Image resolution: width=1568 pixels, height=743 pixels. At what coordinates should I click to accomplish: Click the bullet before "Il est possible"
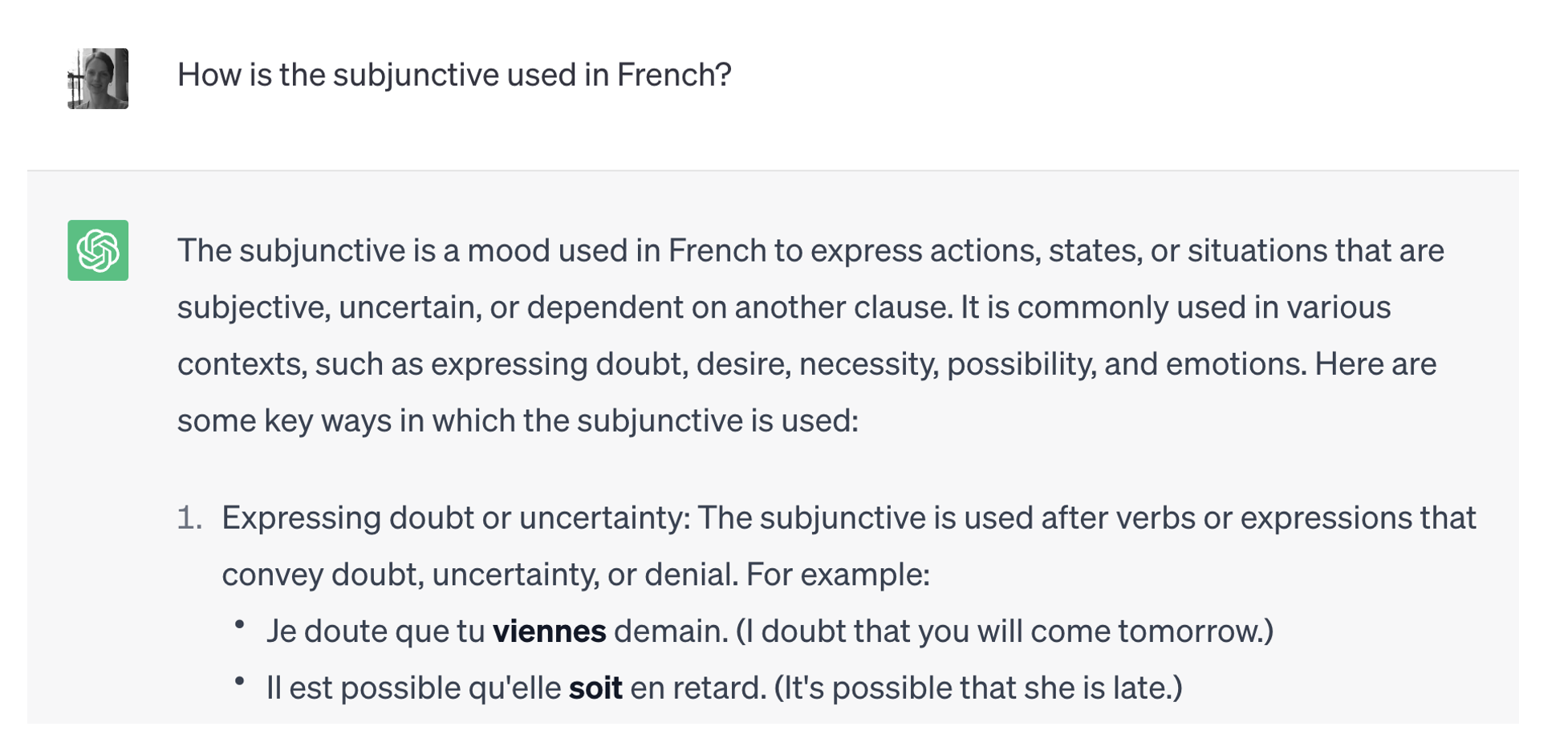pos(239,681)
